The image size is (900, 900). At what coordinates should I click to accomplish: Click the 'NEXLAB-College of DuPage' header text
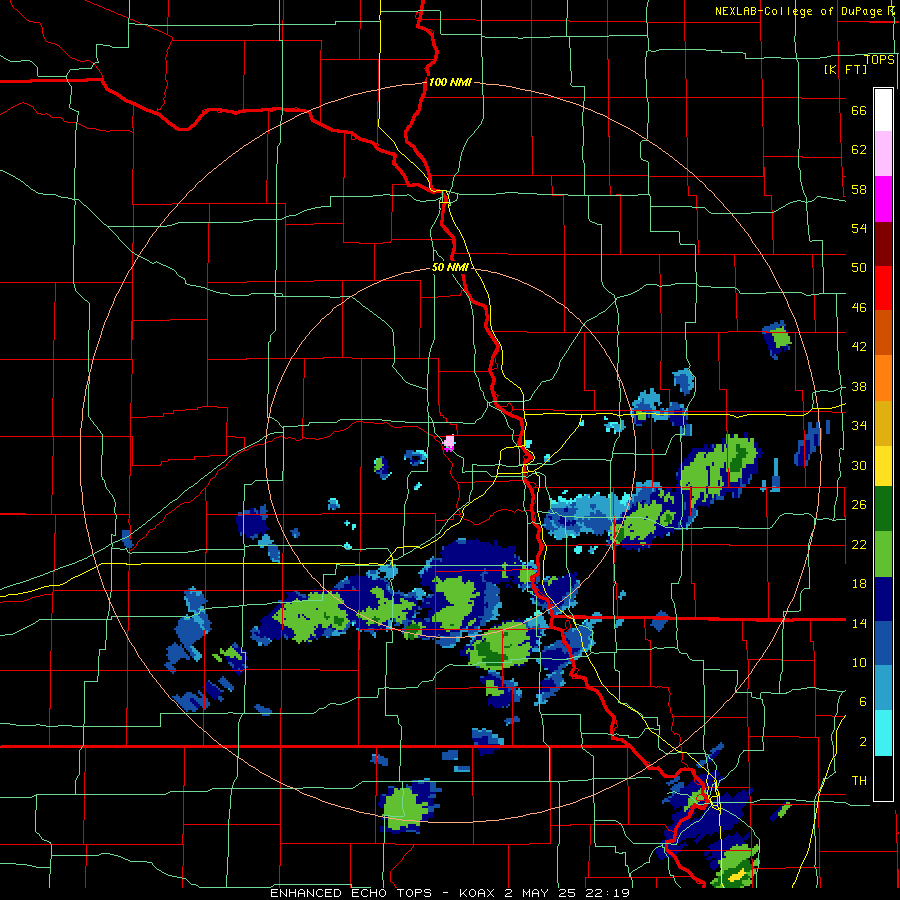click(798, 11)
